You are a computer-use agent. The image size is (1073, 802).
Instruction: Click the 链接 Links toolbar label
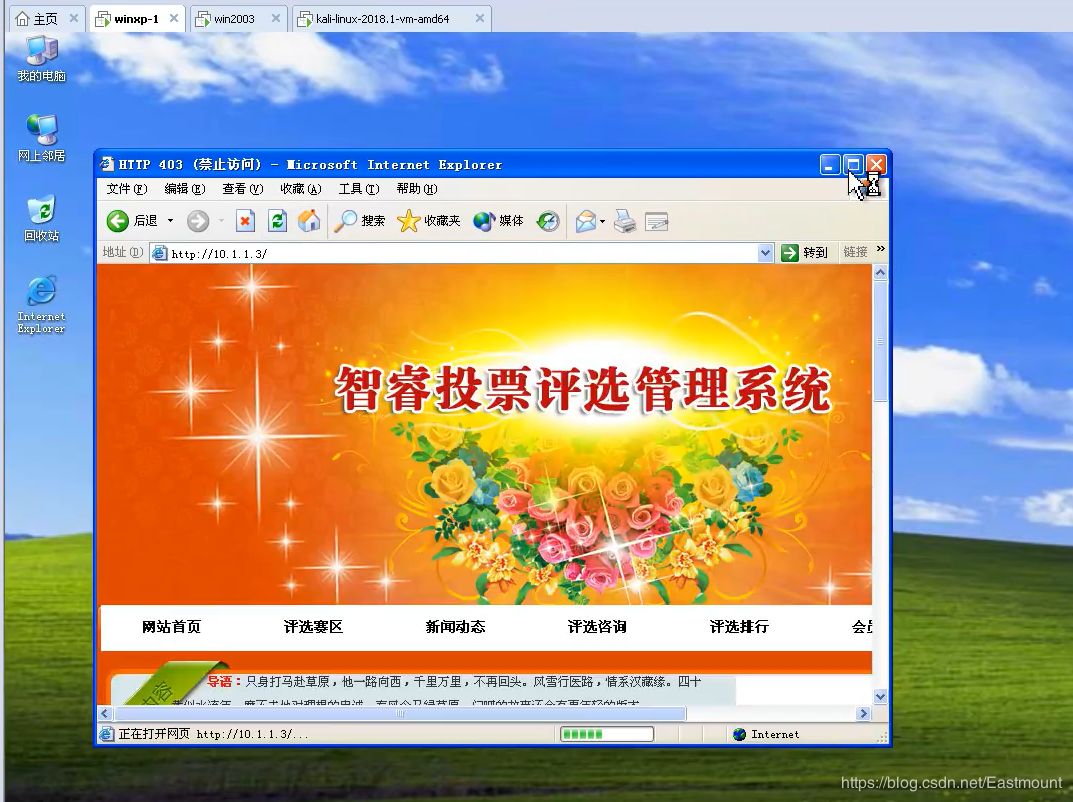pos(855,252)
